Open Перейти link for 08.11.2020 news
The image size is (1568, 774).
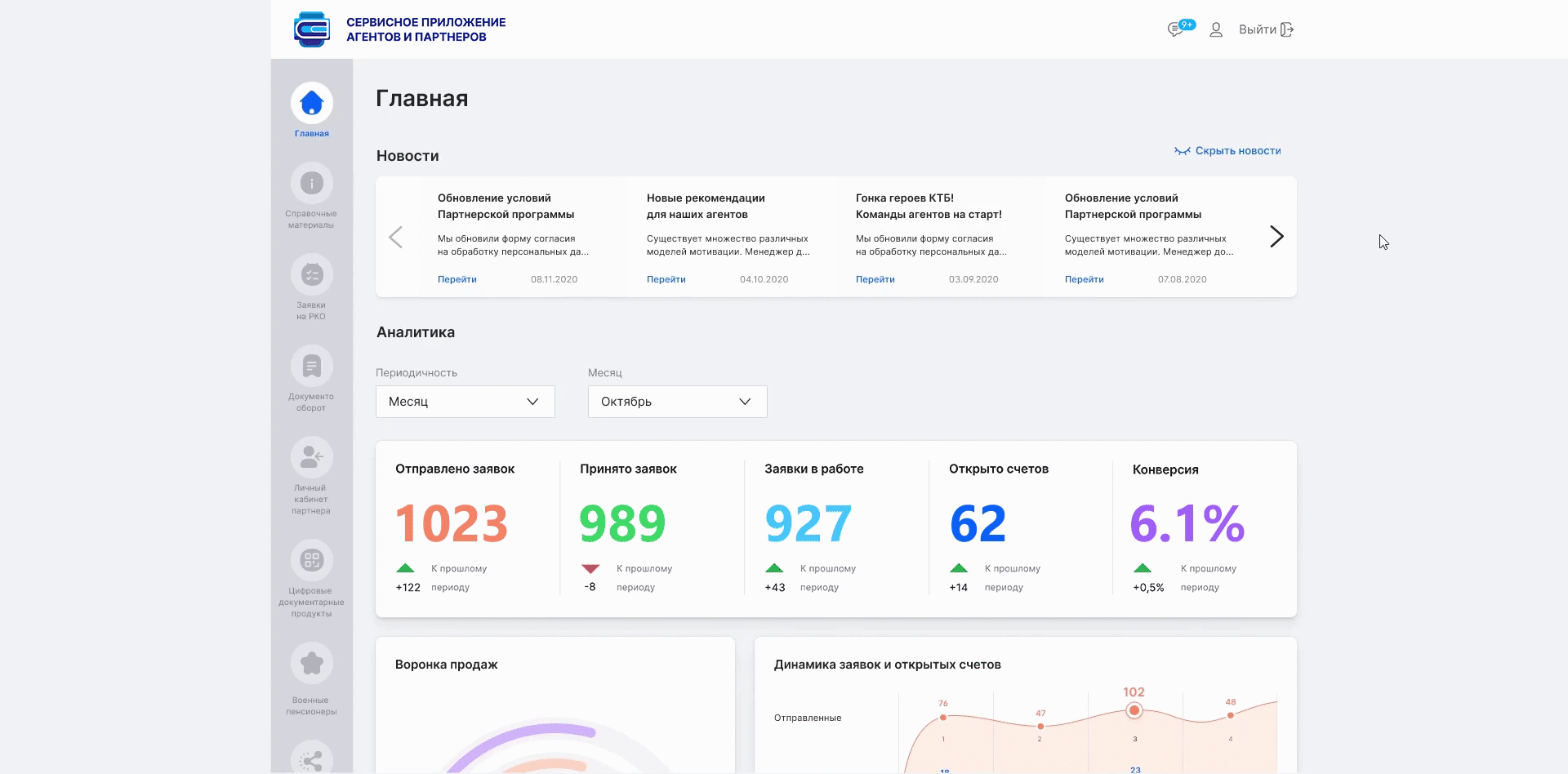[x=457, y=279]
